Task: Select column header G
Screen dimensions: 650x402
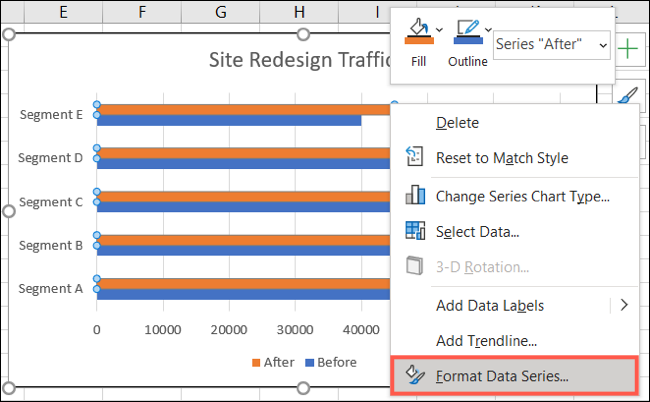Action: click(221, 12)
